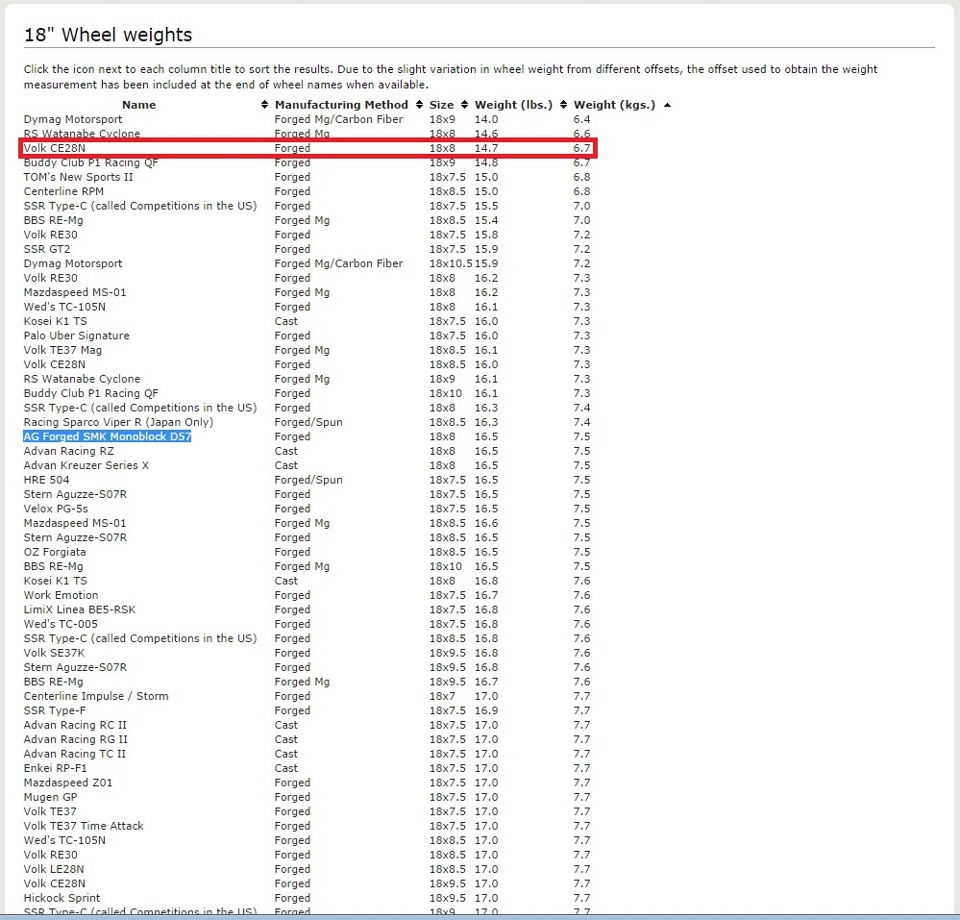Select the SSR Type-F wheel name
960x920 pixels.
pos(54,711)
